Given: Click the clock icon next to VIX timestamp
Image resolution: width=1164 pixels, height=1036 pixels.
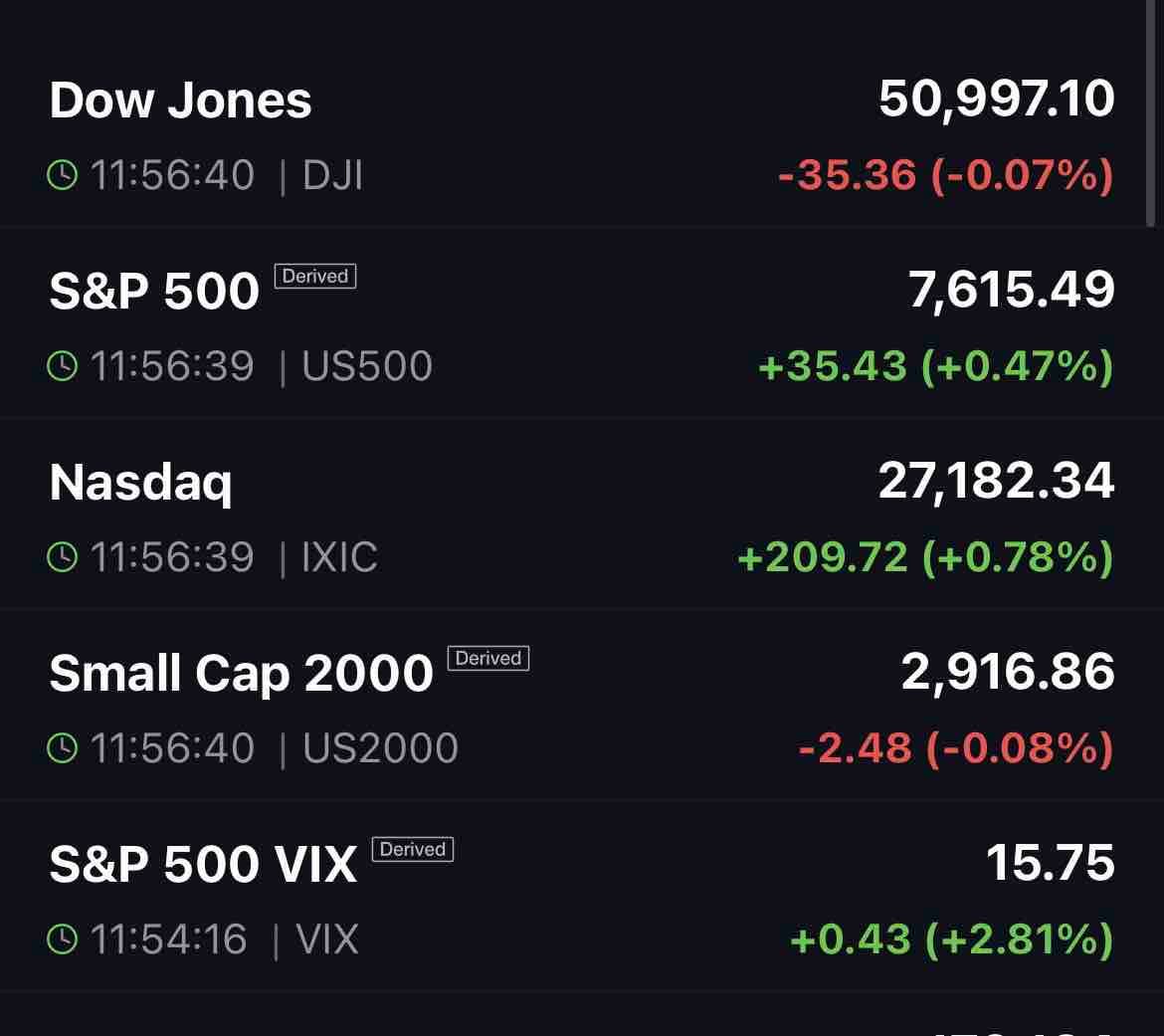Looking at the screenshot, I should click(x=63, y=938).
